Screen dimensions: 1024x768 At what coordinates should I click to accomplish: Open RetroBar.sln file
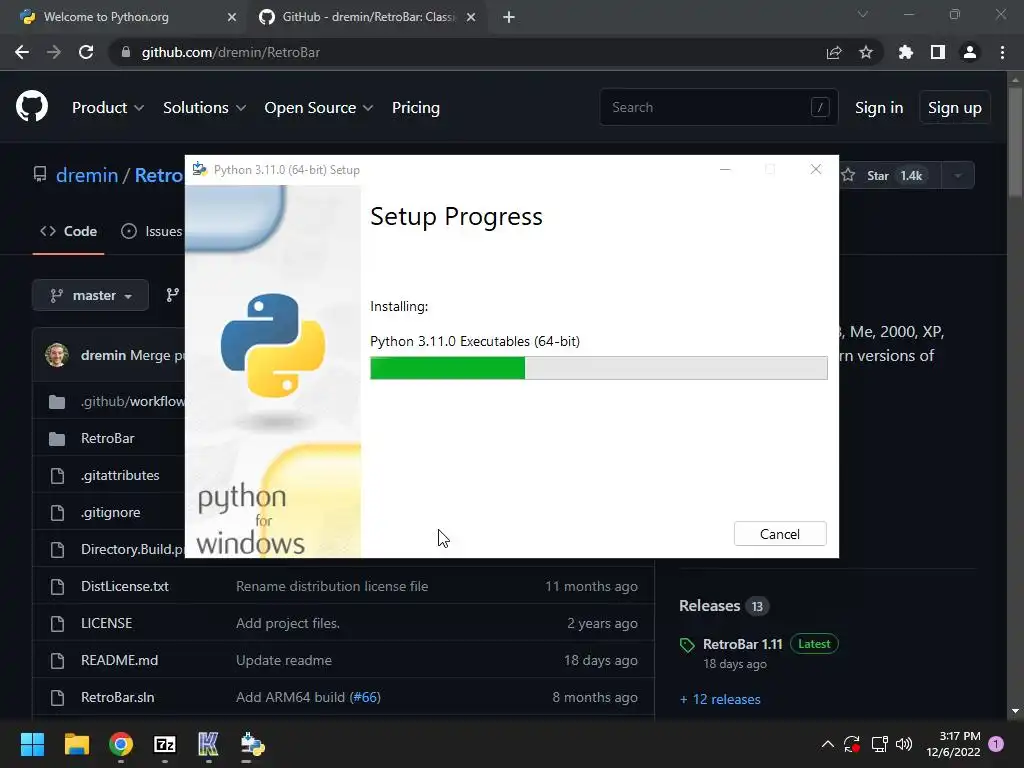(x=118, y=697)
